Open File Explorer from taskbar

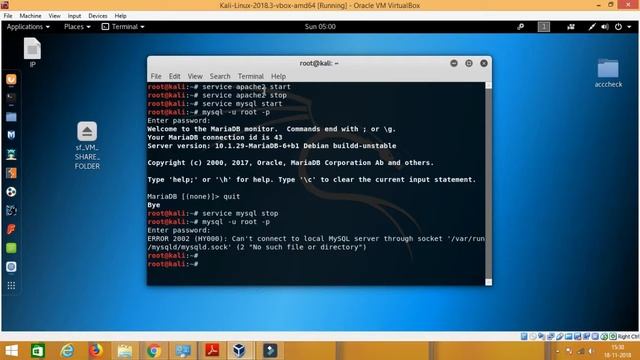[x=124, y=351]
